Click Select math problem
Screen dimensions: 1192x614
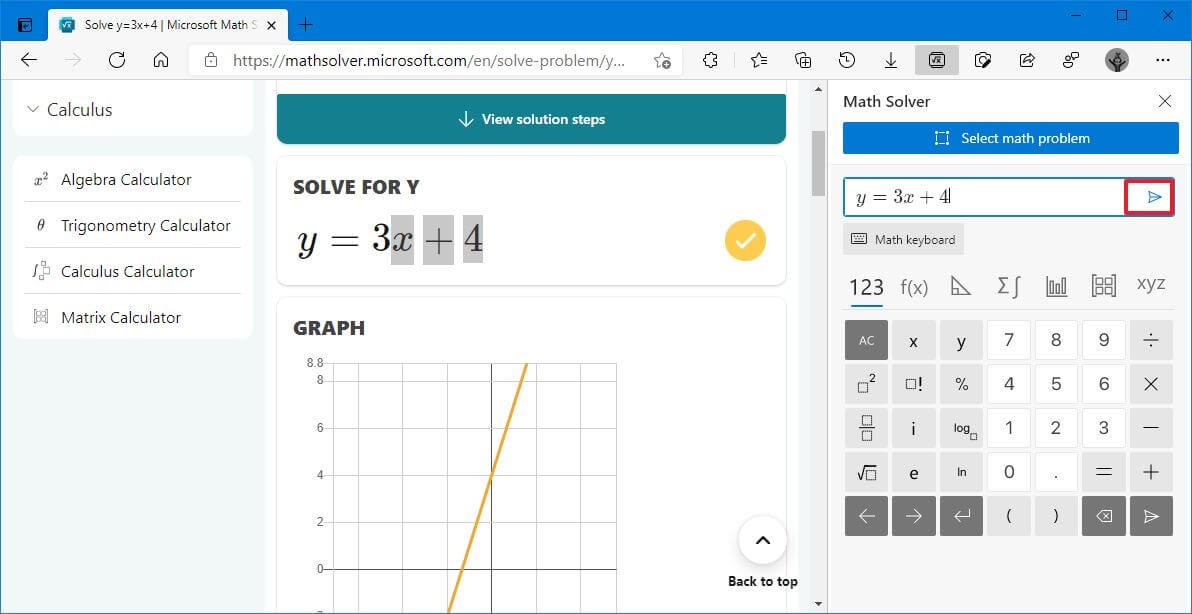(1010, 139)
